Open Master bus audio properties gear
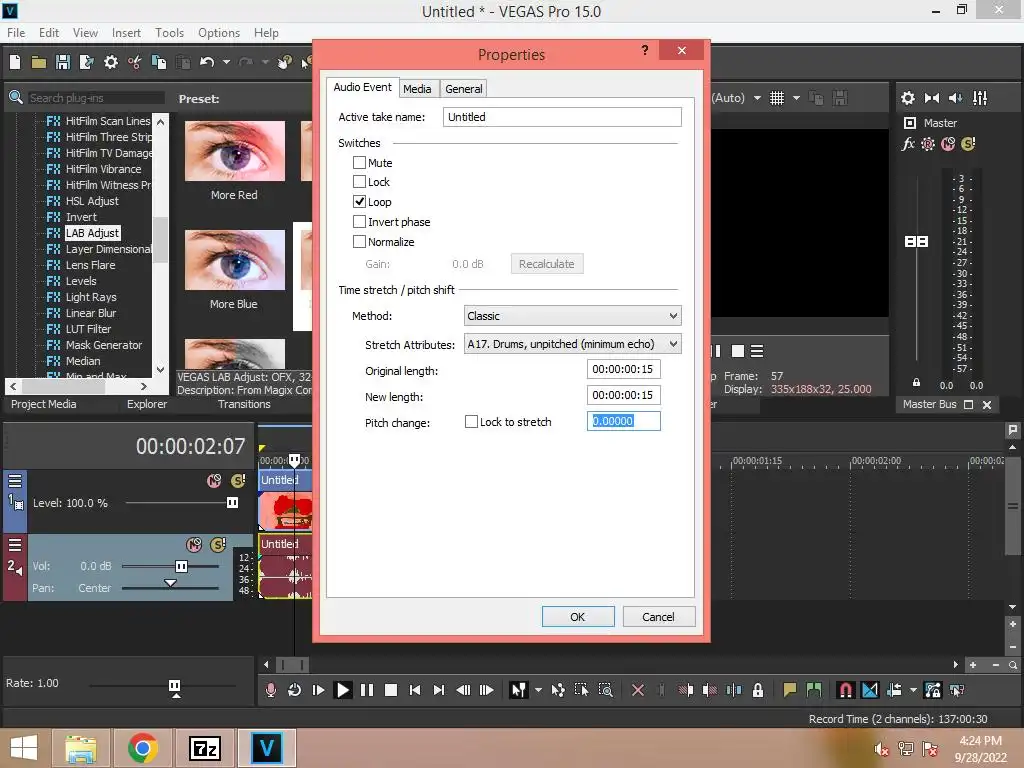The width and height of the screenshot is (1024, 768). (x=908, y=98)
